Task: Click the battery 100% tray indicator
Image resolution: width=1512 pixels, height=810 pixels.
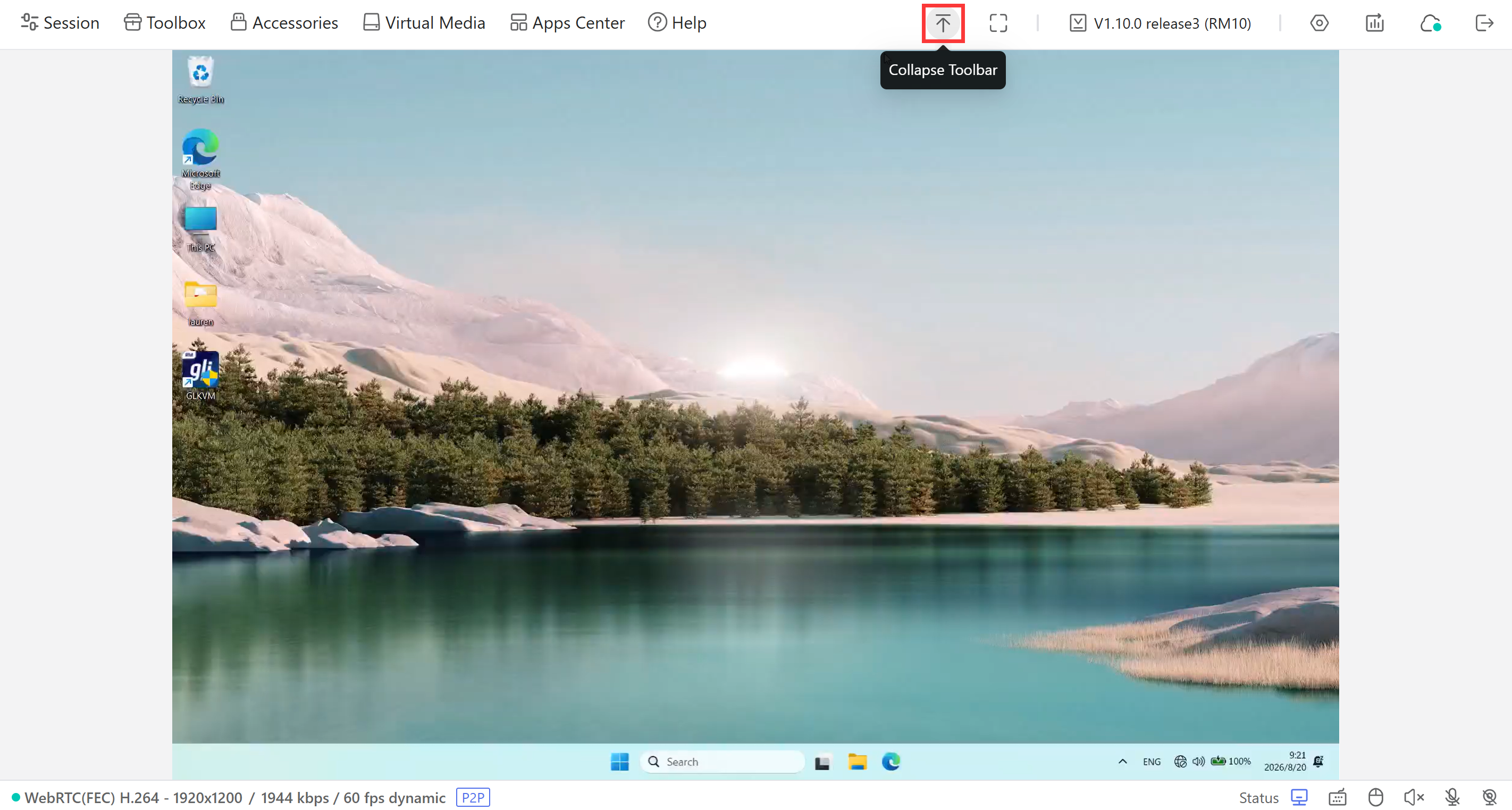Action: (x=1230, y=761)
